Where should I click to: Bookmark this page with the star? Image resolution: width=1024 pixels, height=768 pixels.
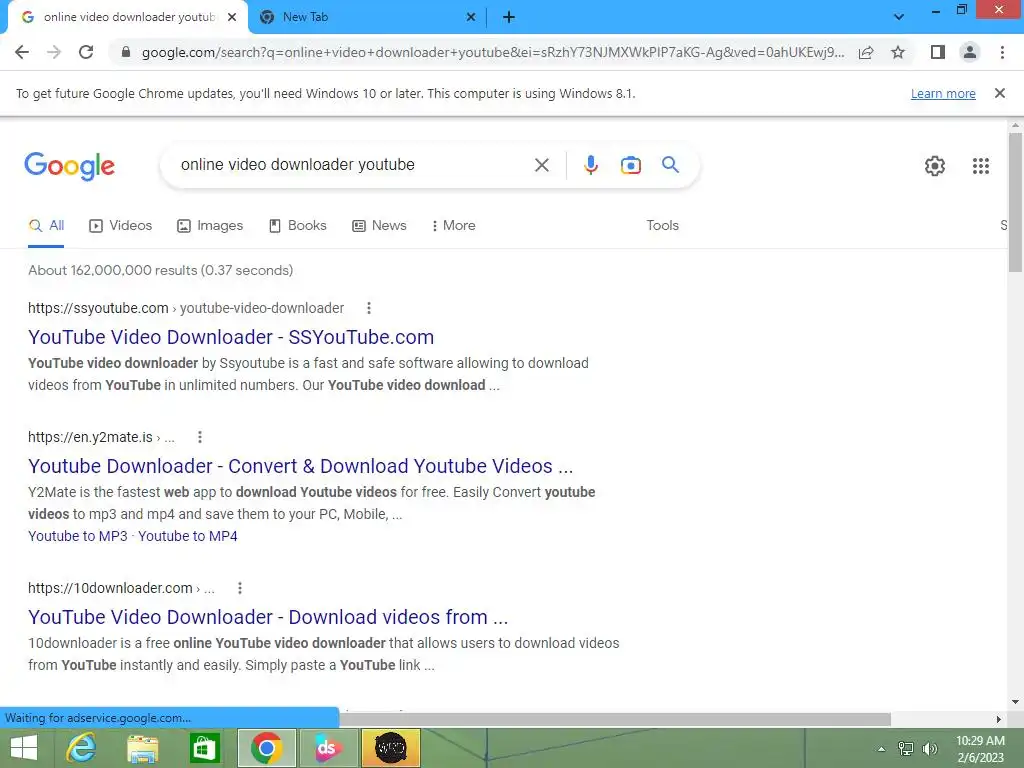pos(898,52)
